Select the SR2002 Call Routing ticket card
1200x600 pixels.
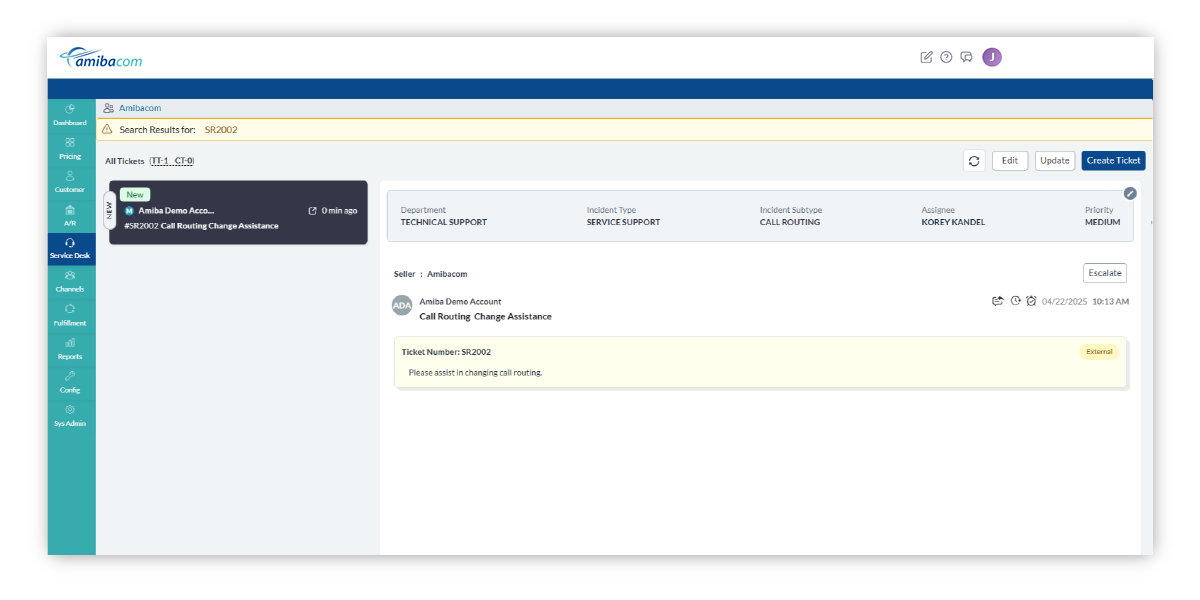(238, 213)
